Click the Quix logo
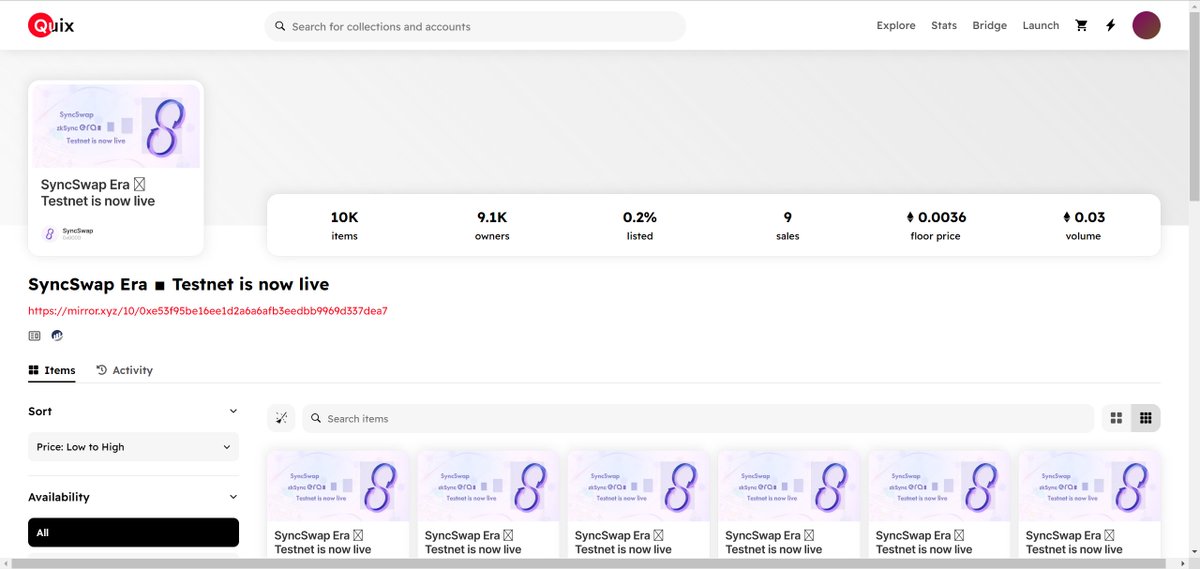The height and width of the screenshot is (569, 1200). [53, 26]
